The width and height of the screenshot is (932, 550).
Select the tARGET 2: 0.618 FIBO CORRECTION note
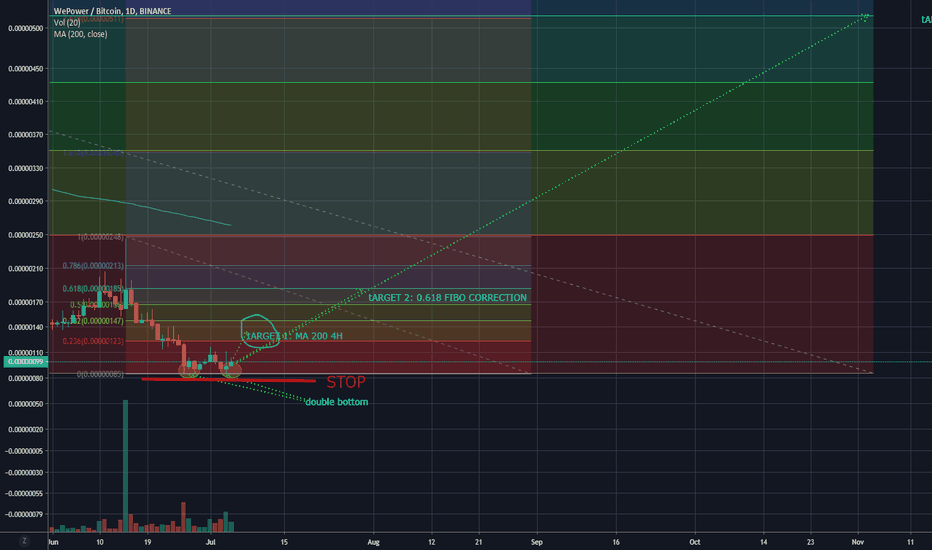click(x=448, y=297)
